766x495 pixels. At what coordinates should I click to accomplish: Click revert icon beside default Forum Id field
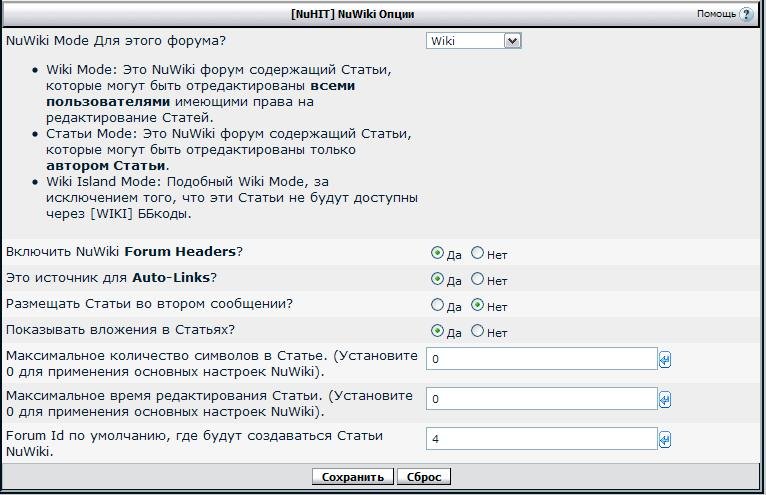664,439
